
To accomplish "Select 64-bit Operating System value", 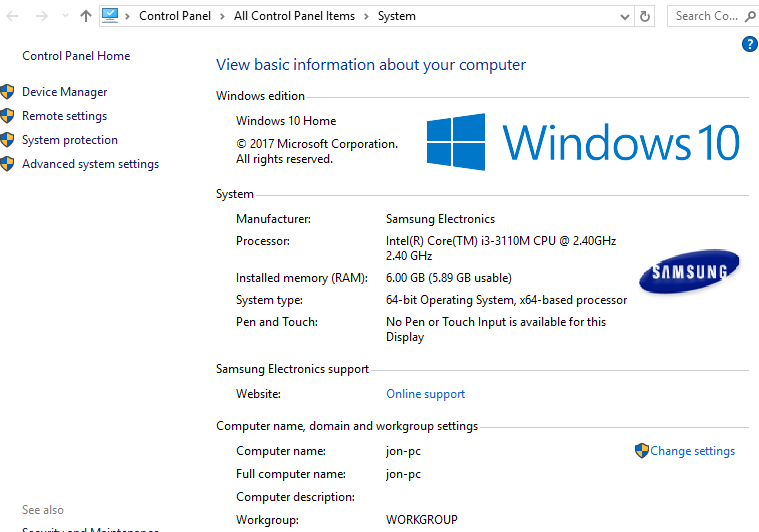I will point(506,300).
